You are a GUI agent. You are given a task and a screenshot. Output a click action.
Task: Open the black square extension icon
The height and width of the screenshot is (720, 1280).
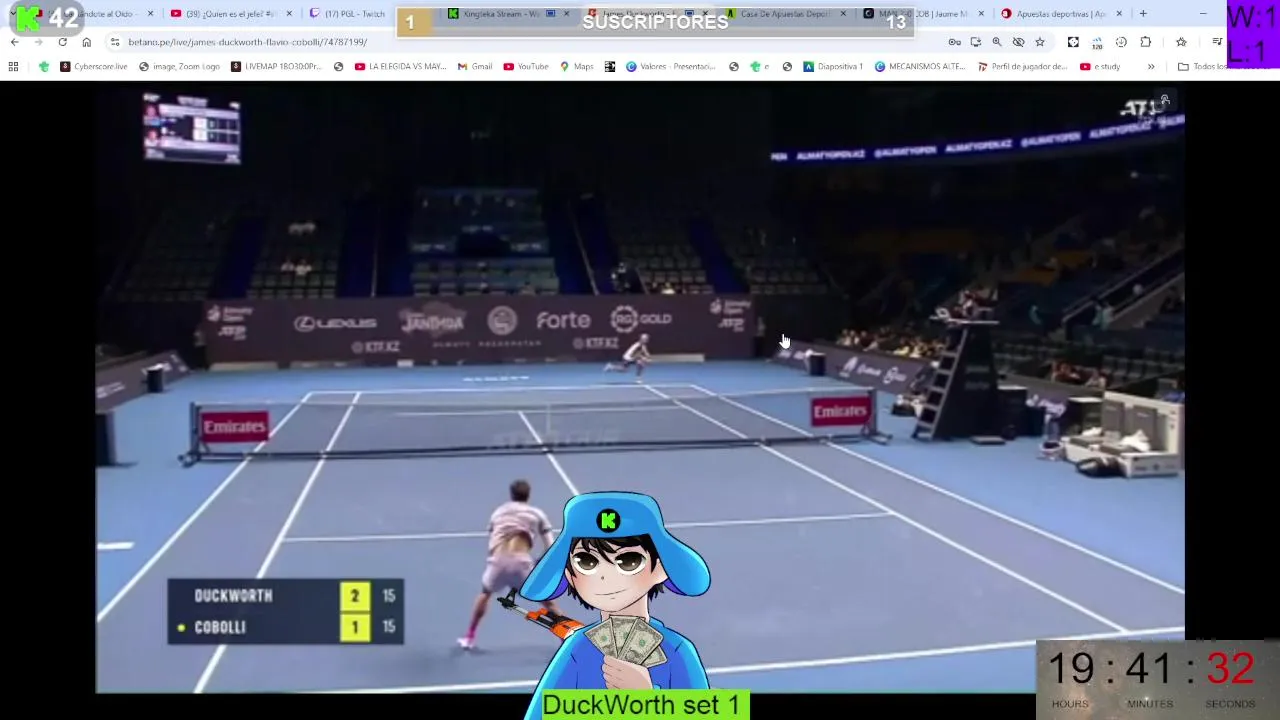click(1073, 42)
